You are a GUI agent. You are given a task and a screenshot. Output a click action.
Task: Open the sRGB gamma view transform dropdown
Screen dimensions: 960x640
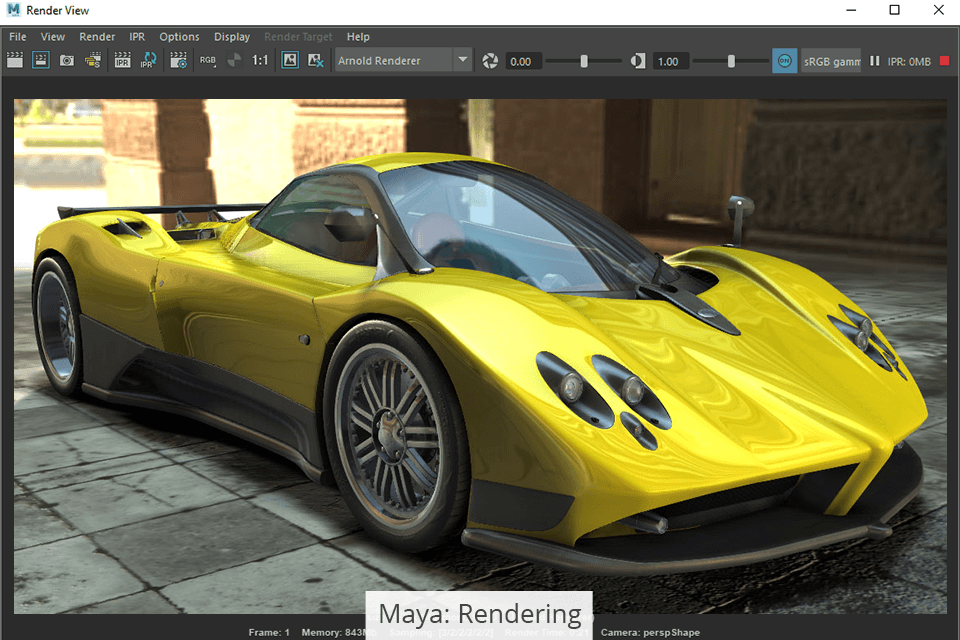tap(831, 61)
